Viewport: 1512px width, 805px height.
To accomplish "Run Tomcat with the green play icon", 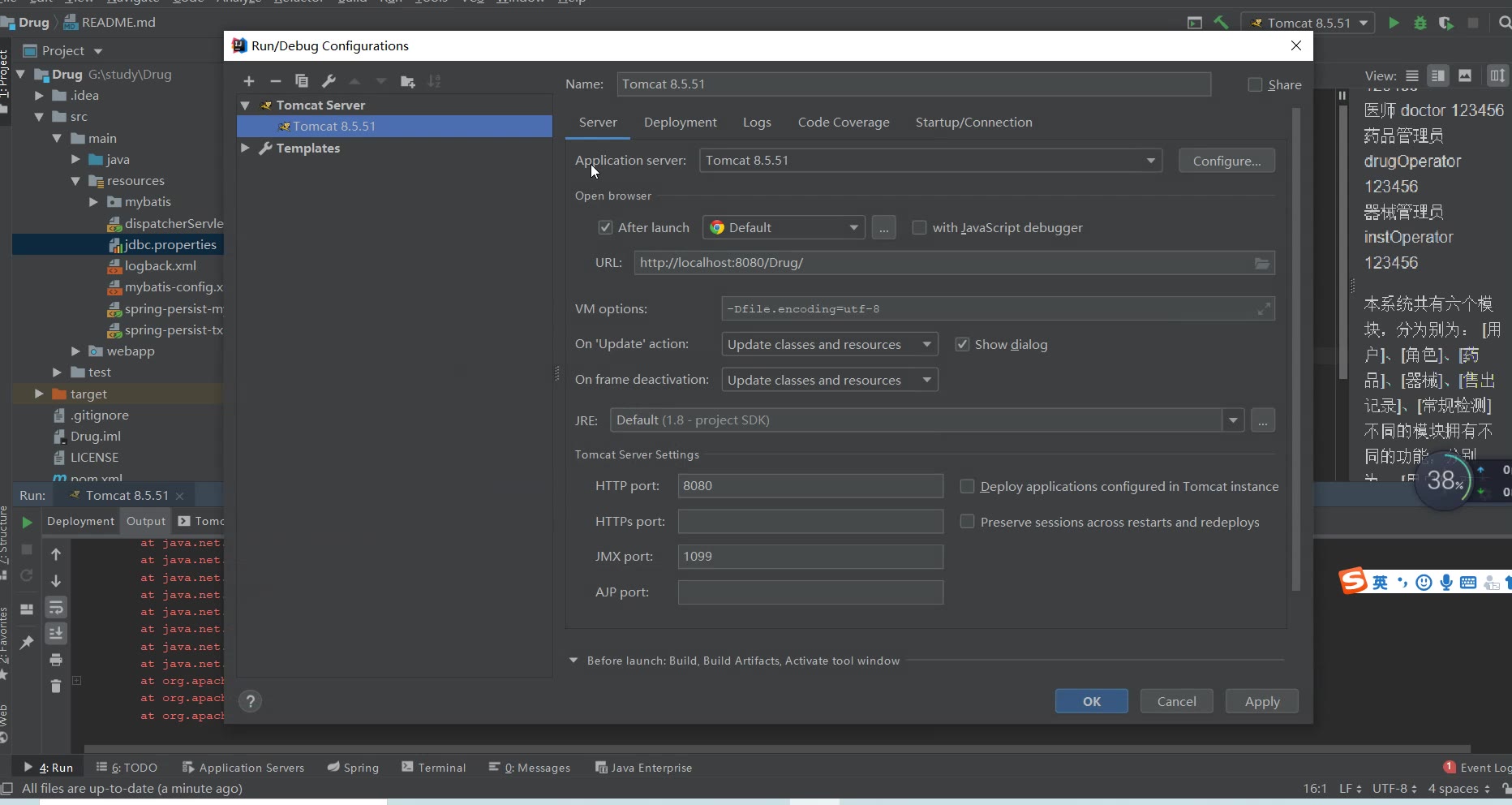I will click(x=1394, y=23).
